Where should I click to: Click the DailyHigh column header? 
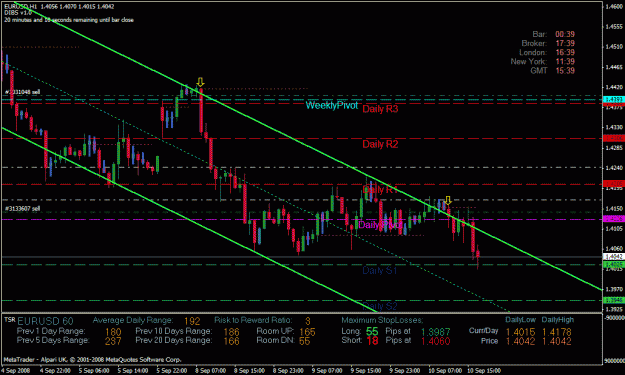(x=558, y=320)
